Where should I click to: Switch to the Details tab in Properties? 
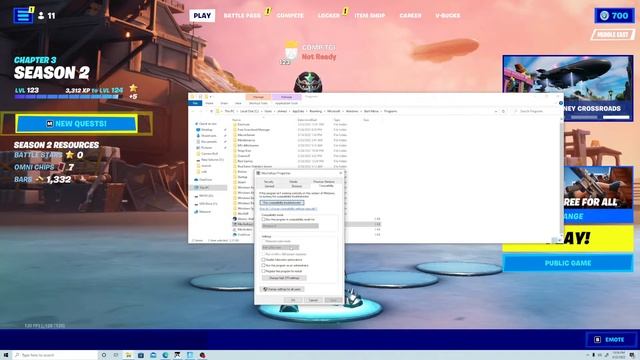[293, 182]
